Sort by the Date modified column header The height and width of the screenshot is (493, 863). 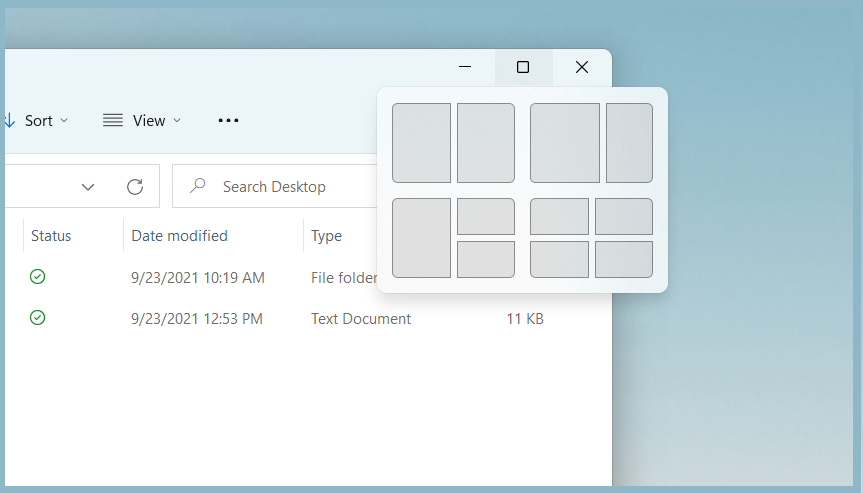click(x=180, y=236)
